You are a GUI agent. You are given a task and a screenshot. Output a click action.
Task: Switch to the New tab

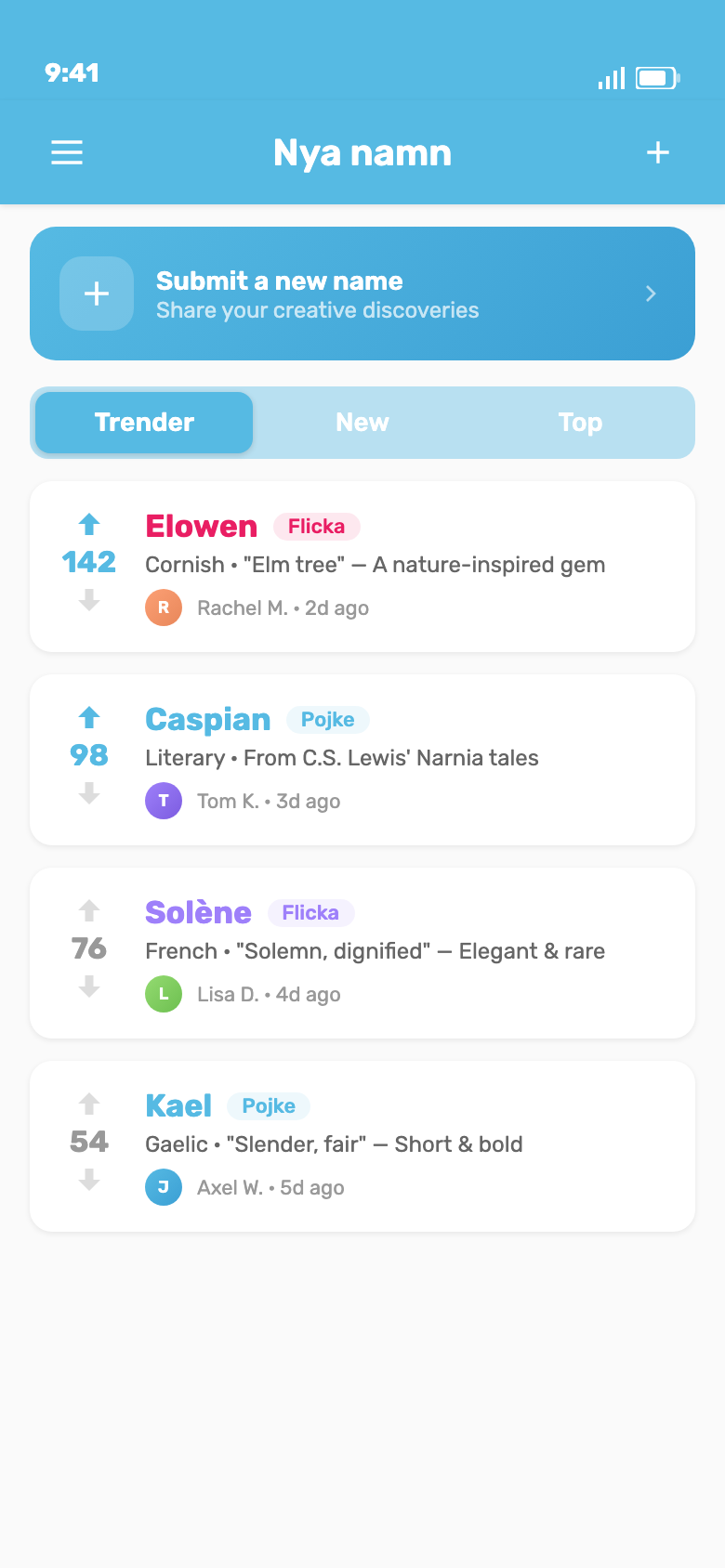(x=362, y=423)
